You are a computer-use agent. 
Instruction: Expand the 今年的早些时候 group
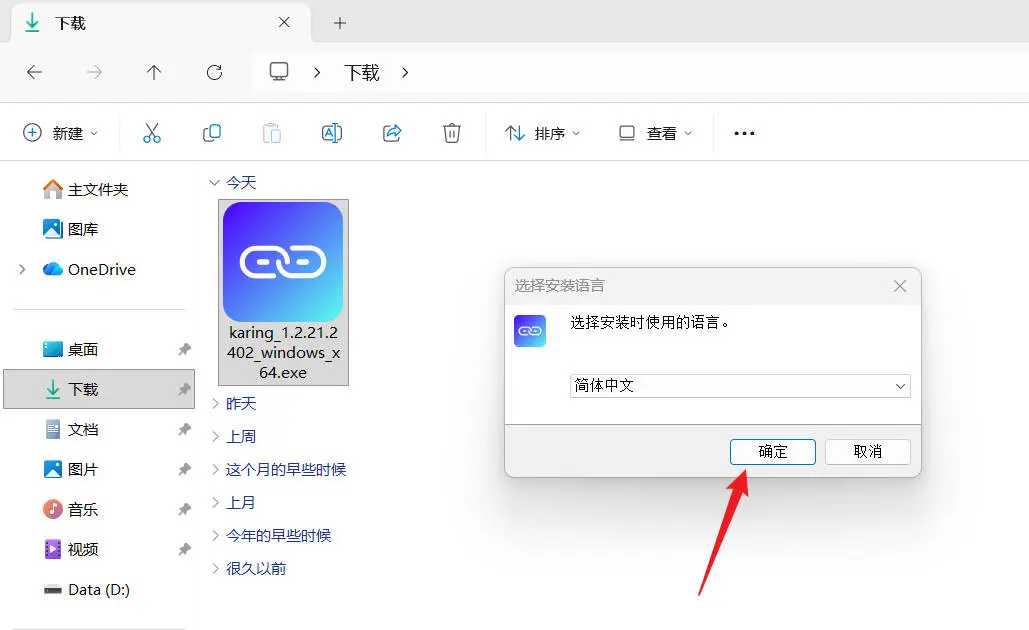[x=215, y=536]
